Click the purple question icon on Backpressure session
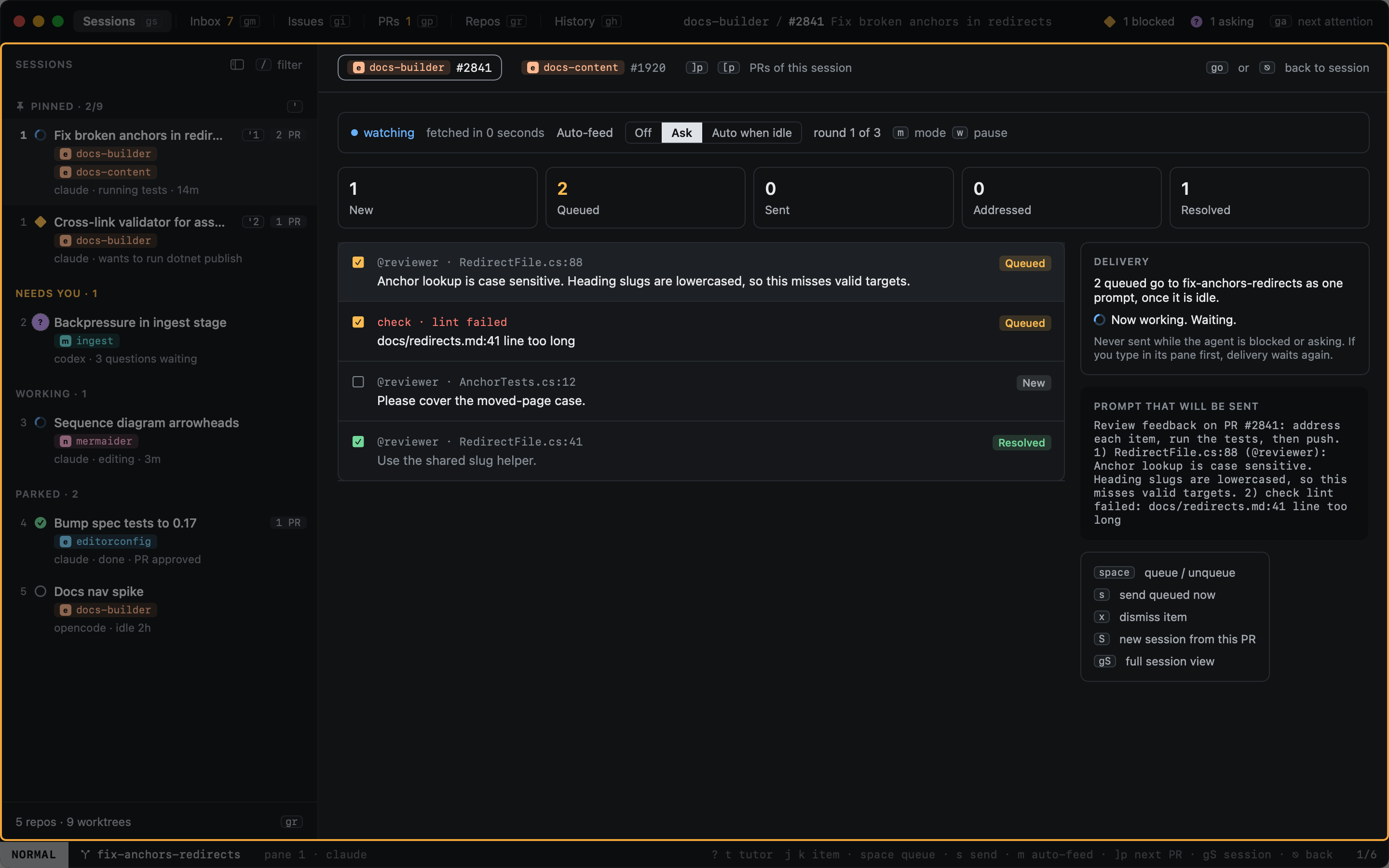The height and width of the screenshot is (868, 1389). (40, 322)
